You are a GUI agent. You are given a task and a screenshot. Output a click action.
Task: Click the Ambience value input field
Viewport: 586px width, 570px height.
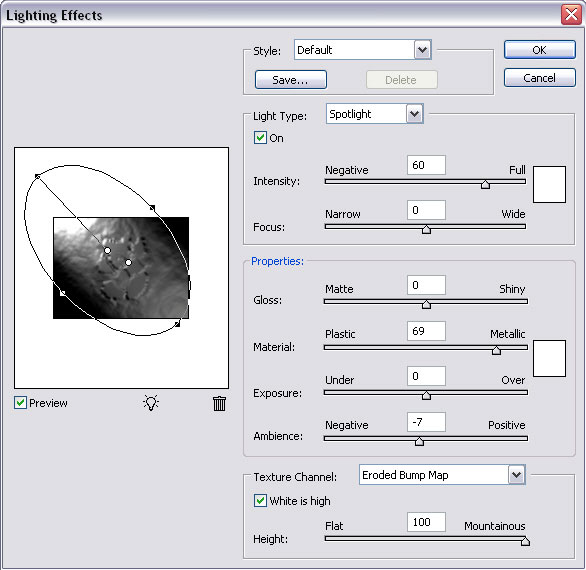tap(426, 422)
